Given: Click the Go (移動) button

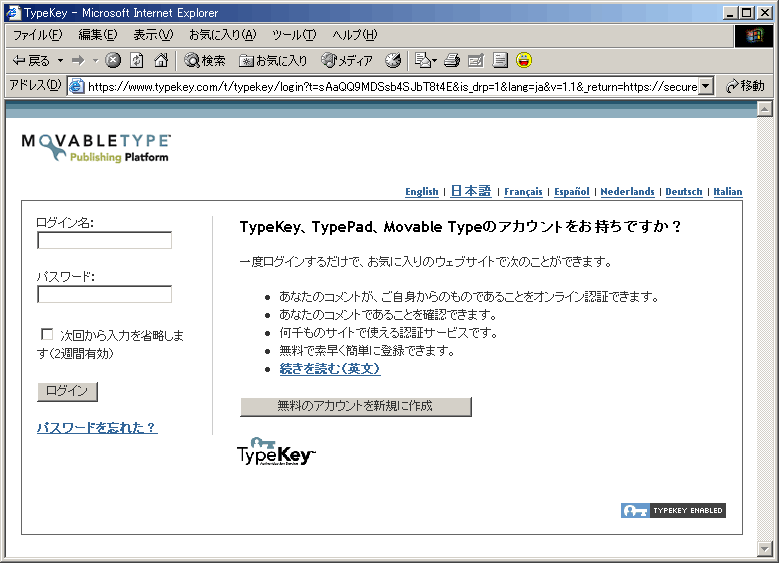Looking at the screenshot, I should point(745,86).
